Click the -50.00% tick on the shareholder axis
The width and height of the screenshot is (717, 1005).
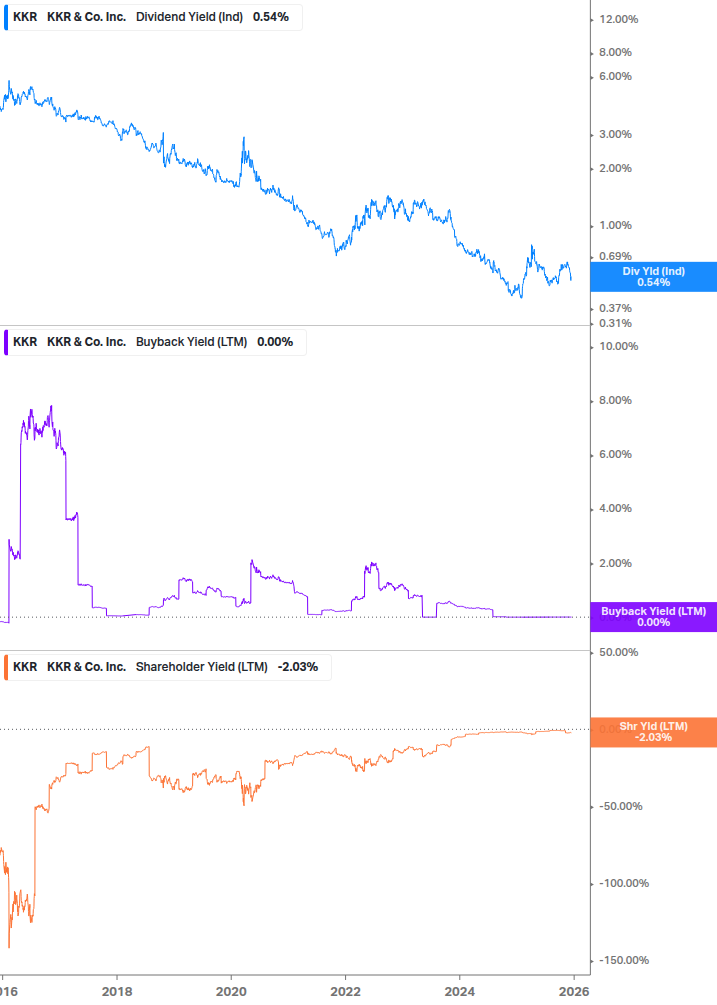(x=620, y=806)
